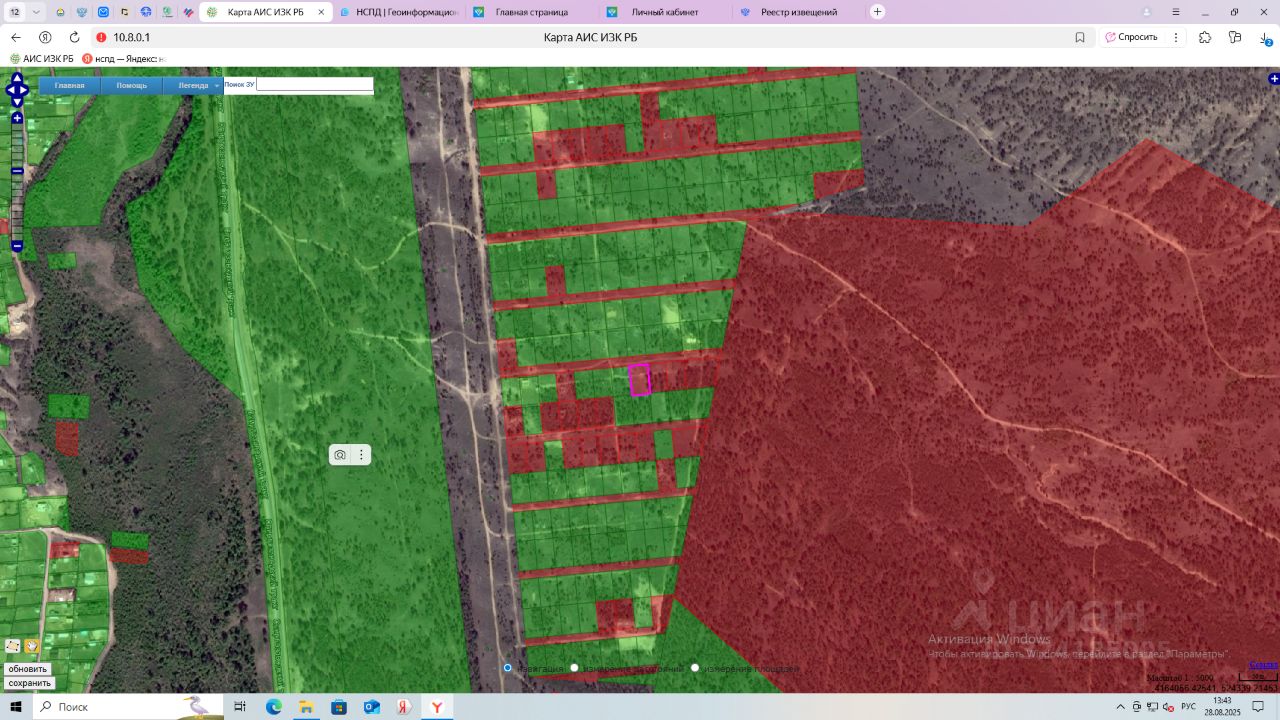Open the Главная menu item

(70, 86)
